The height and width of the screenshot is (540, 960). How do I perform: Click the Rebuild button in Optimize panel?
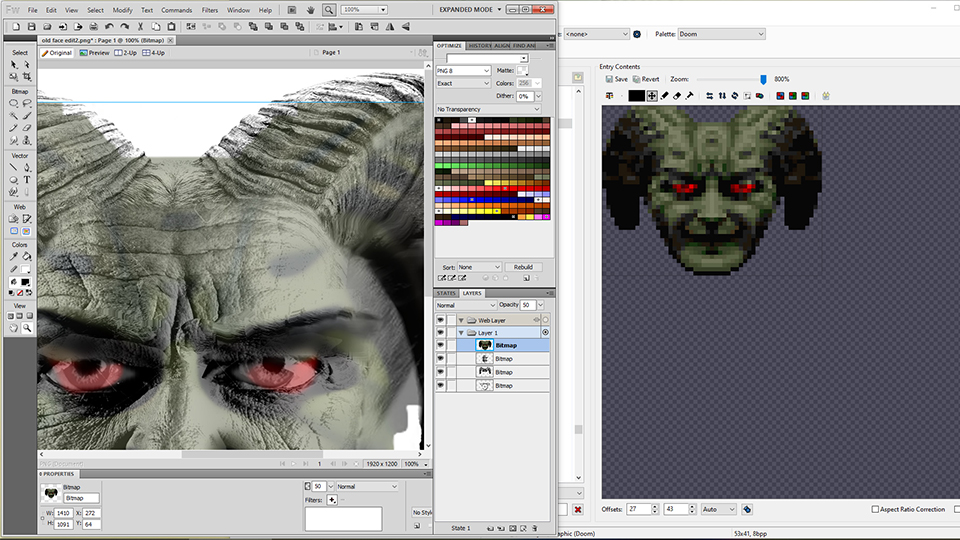(523, 267)
